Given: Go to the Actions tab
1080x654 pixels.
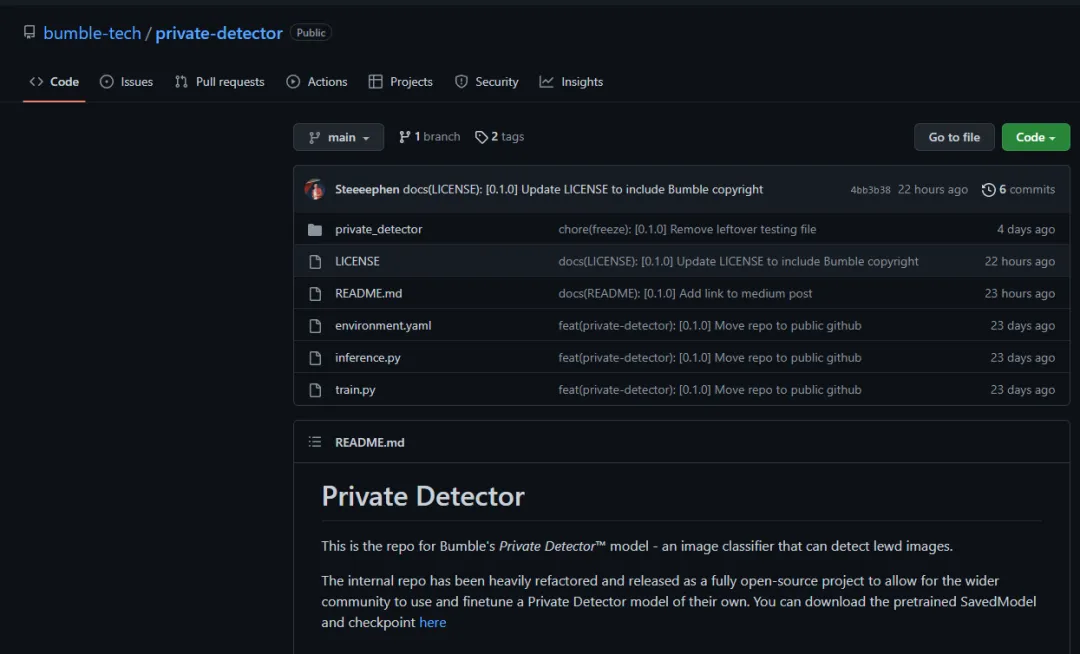Looking at the screenshot, I should coord(316,82).
